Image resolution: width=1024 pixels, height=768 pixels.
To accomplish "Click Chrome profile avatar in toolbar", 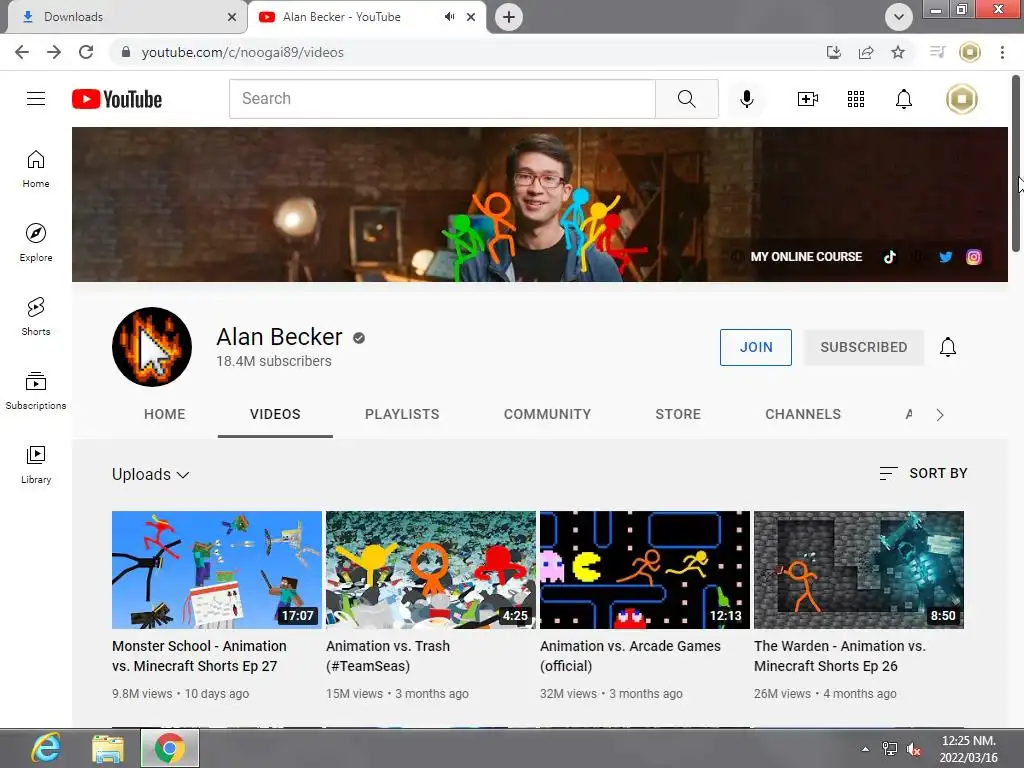I will [x=970, y=52].
